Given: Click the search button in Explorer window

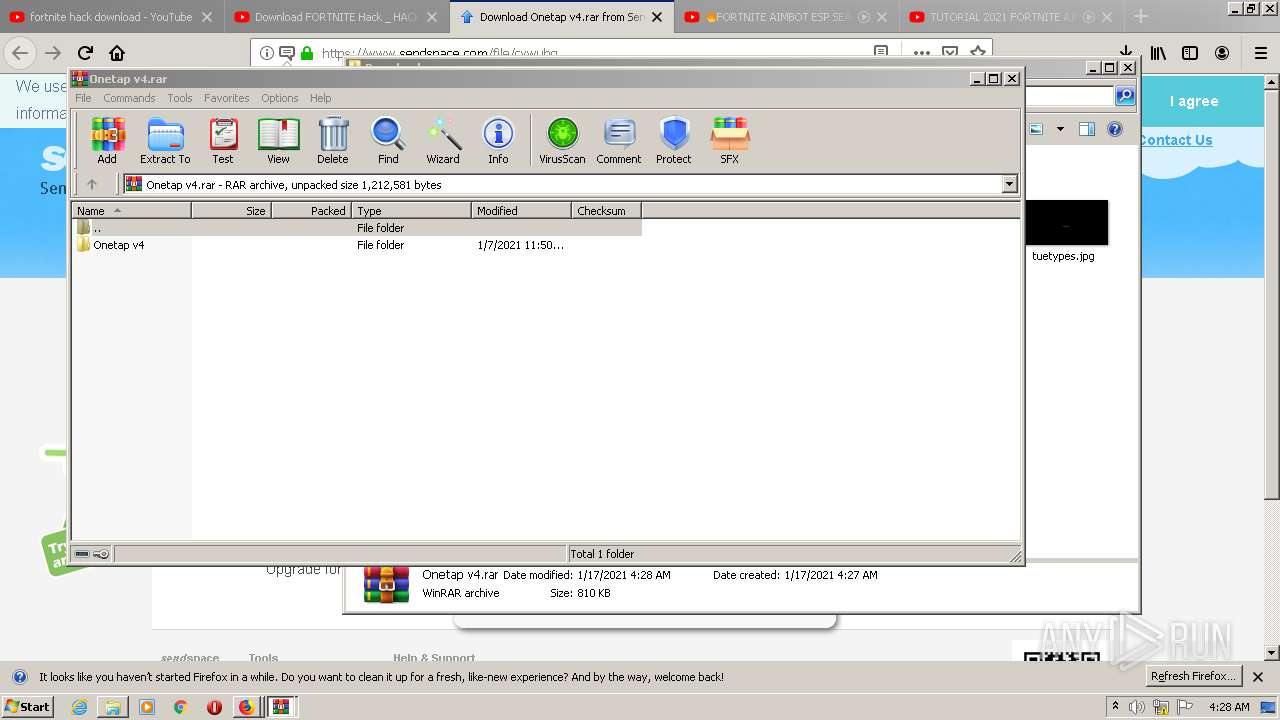Looking at the screenshot, I should pyautogui.click(x=1125, y=95).
